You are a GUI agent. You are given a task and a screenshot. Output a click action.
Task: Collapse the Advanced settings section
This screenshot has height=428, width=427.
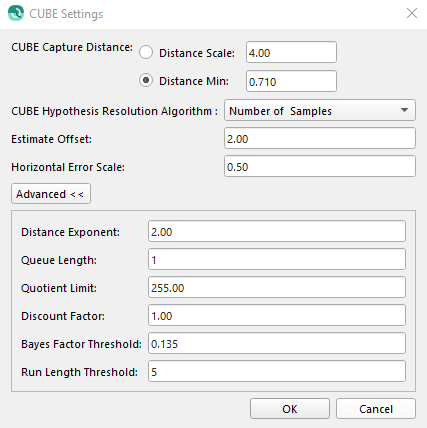coord(51,194)
